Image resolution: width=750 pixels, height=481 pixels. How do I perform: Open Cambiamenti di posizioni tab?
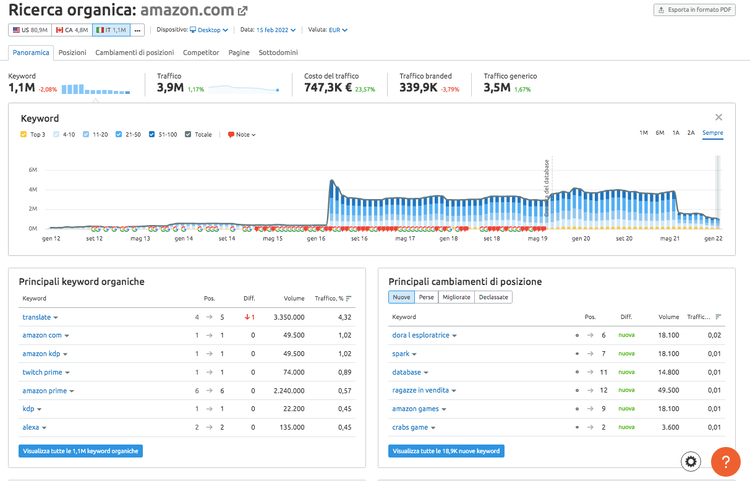click(x=134, y=53)
